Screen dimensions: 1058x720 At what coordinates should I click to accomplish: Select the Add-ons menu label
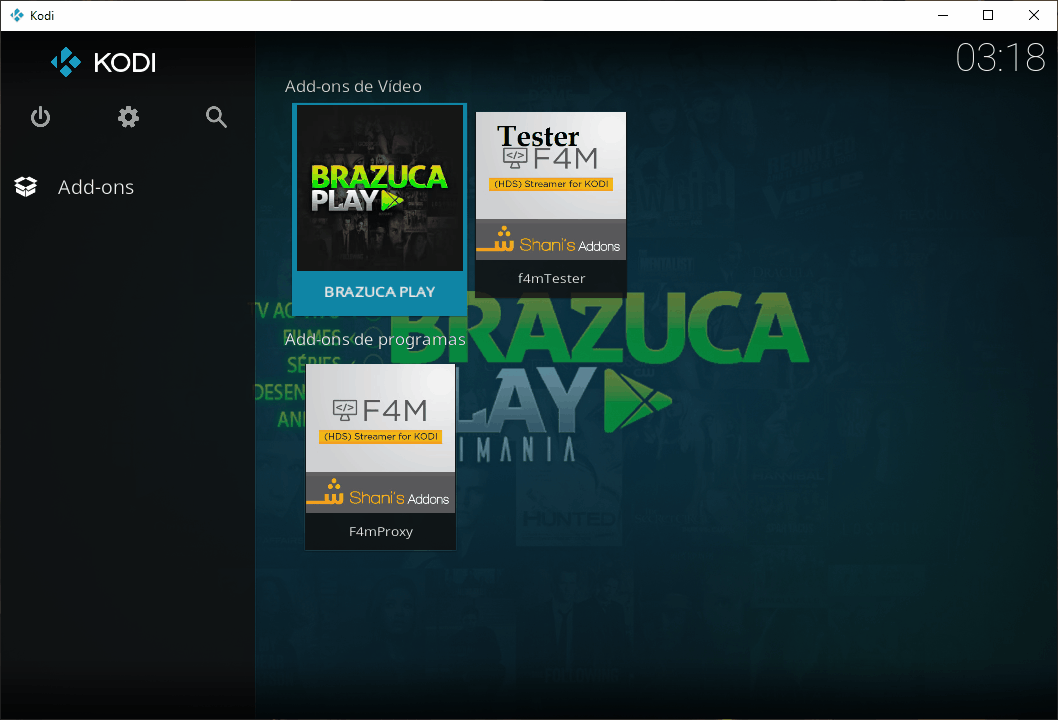[96, 187]
